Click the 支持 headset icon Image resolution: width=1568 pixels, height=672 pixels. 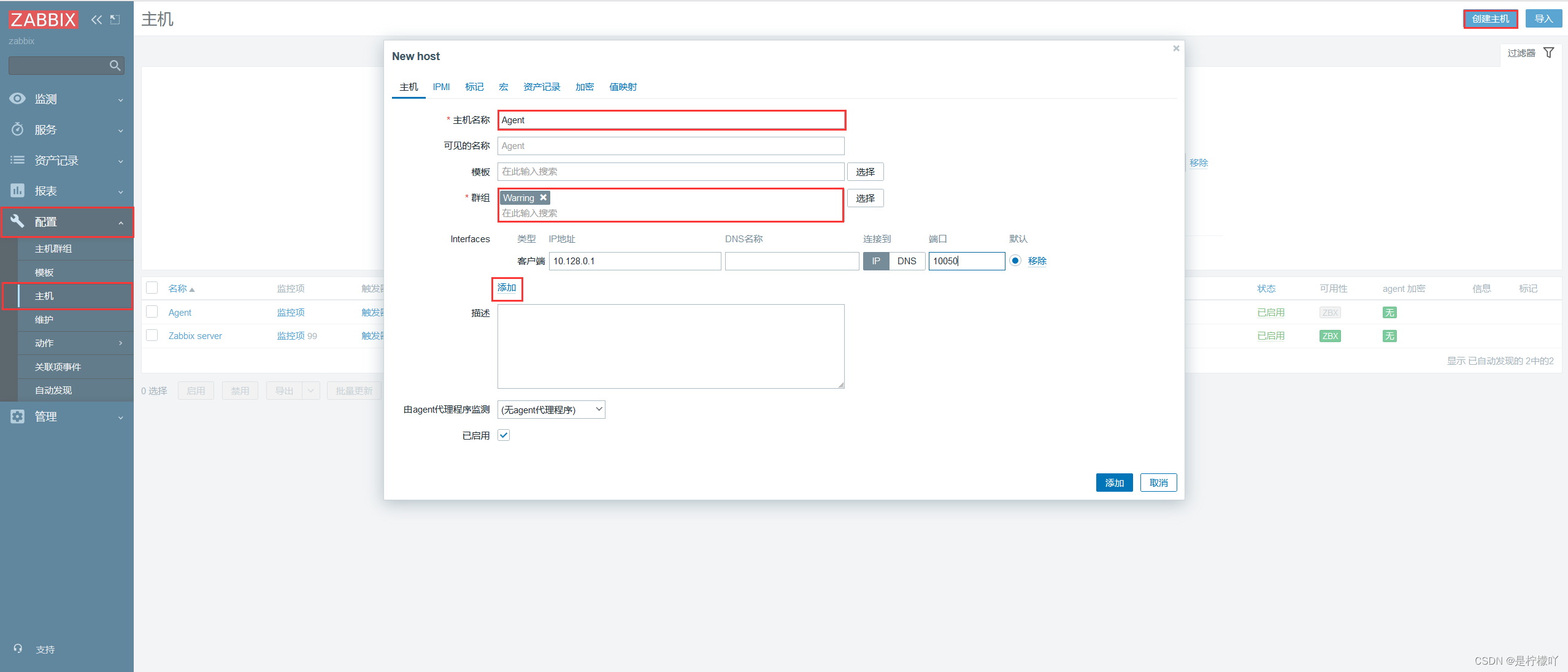[x=18, y=649]
